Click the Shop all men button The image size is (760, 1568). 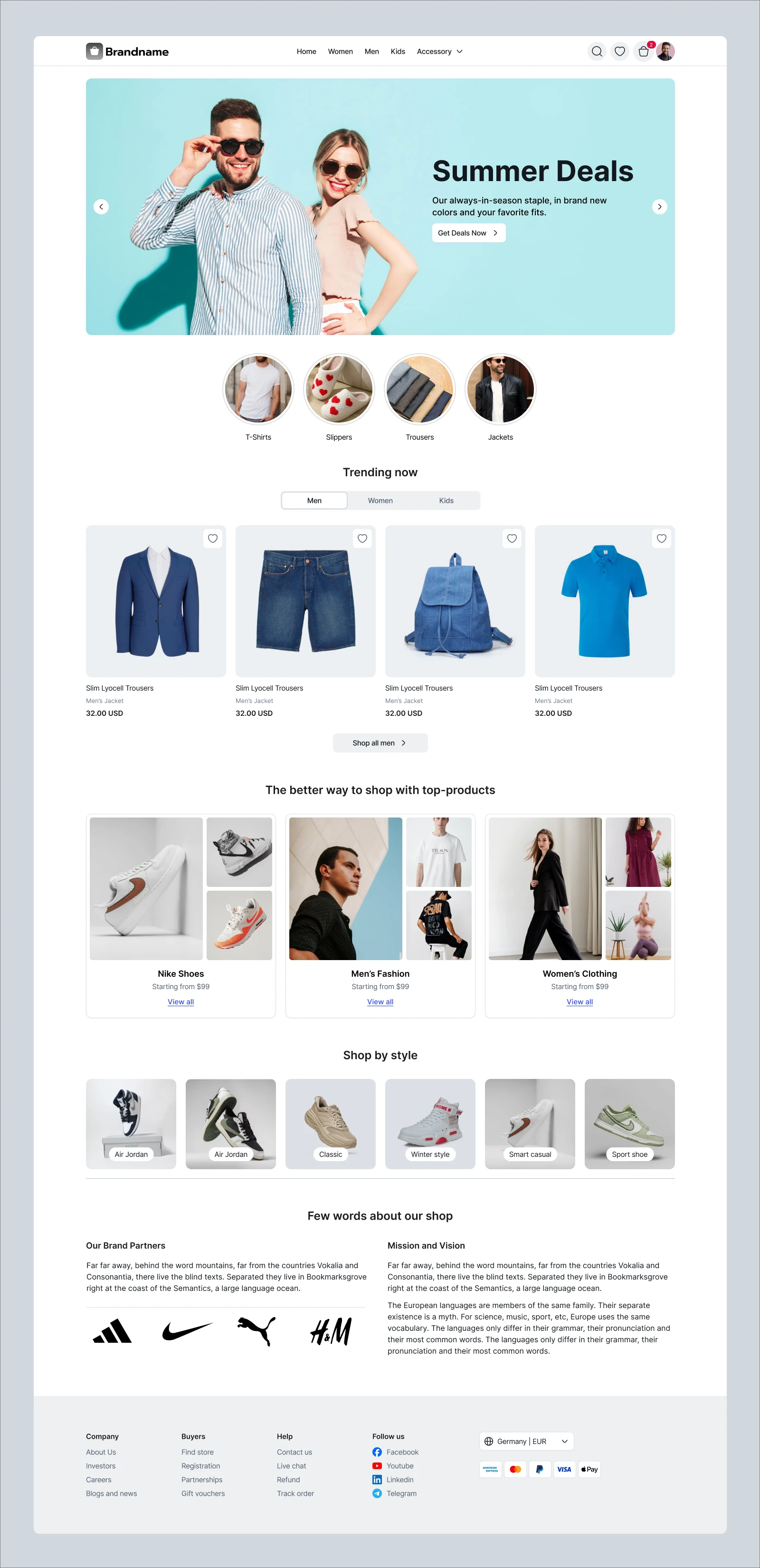380,742
